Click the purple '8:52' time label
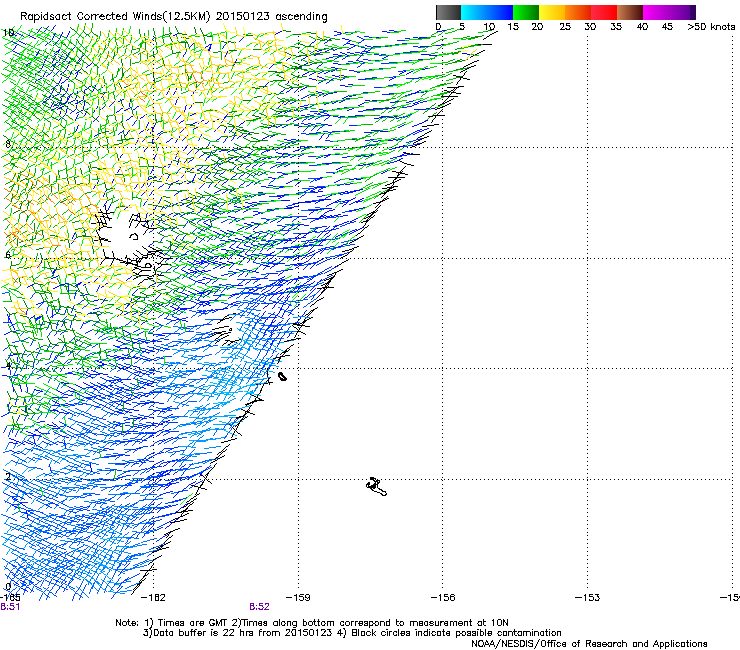This screenshot has width=740, height=650. [260, 607]
